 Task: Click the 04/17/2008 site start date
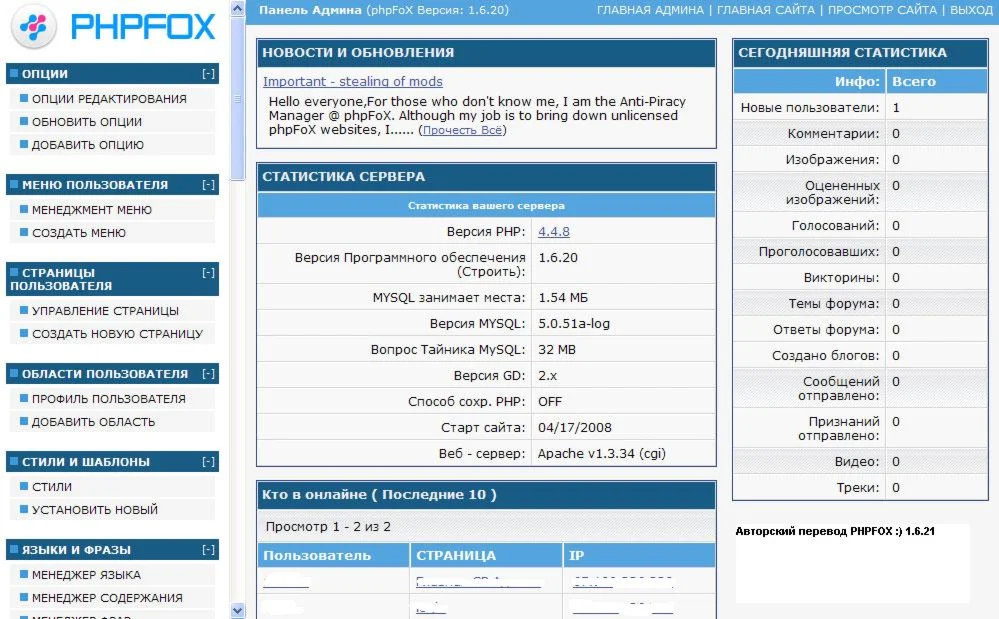tap(575, 427)
